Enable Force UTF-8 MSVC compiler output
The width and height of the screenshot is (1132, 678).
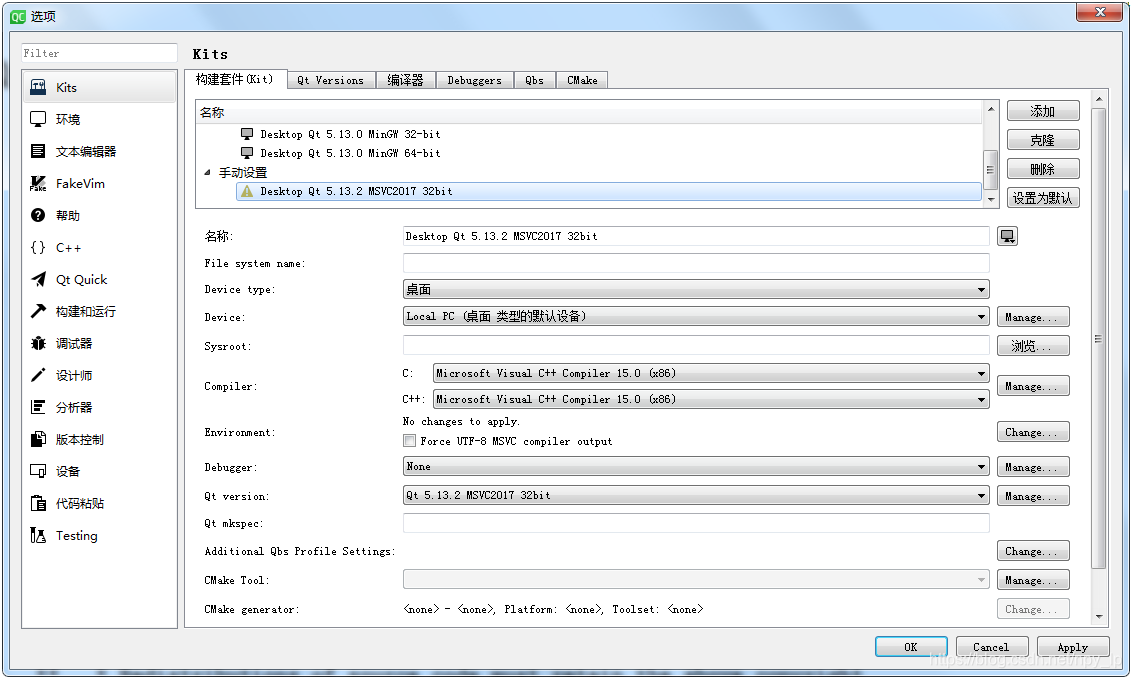(409, 440)
